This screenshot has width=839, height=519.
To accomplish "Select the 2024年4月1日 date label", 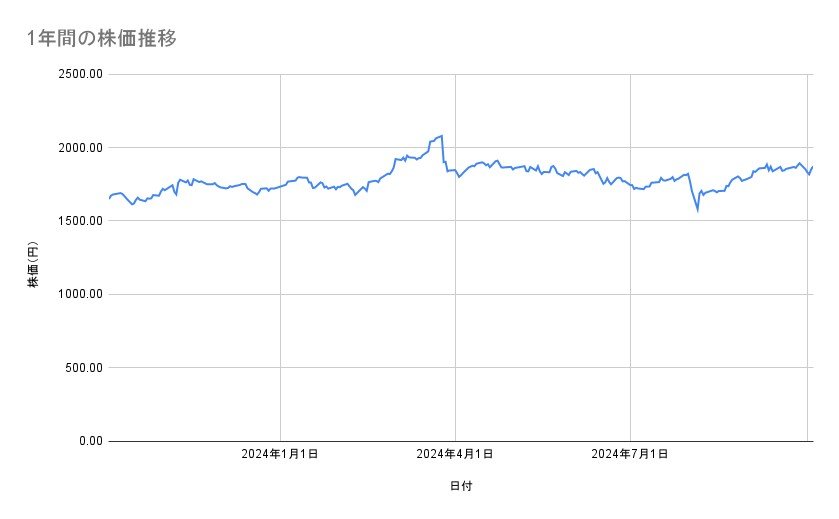I will [455, 455].
